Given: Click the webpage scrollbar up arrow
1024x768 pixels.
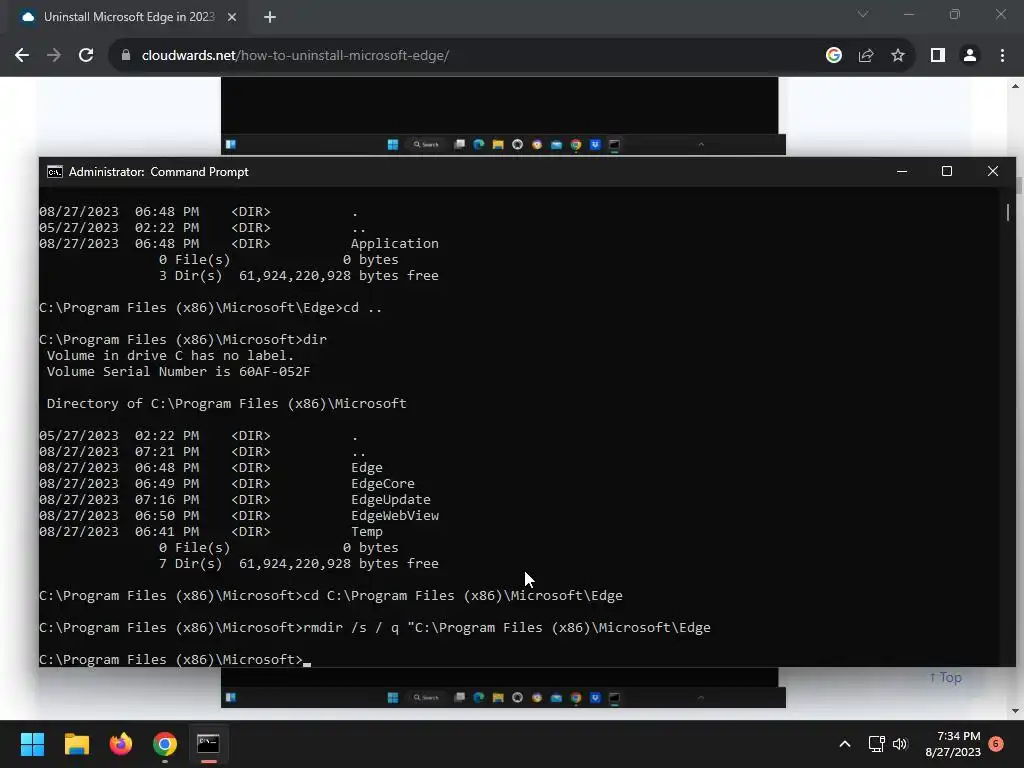Looking at the screenshot, I should tap(1015, 86).
